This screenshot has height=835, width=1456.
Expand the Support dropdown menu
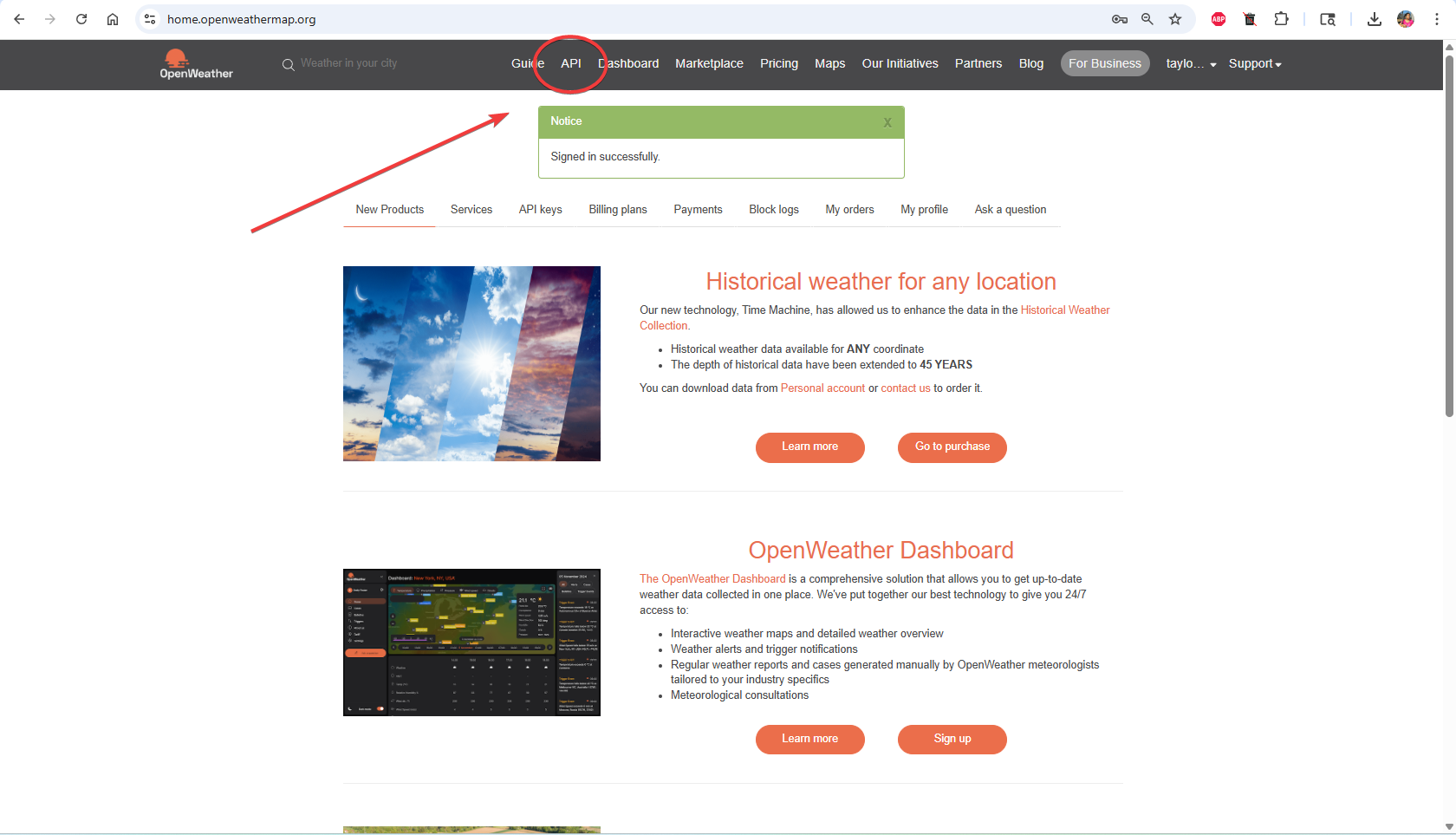pos(1255,63)
